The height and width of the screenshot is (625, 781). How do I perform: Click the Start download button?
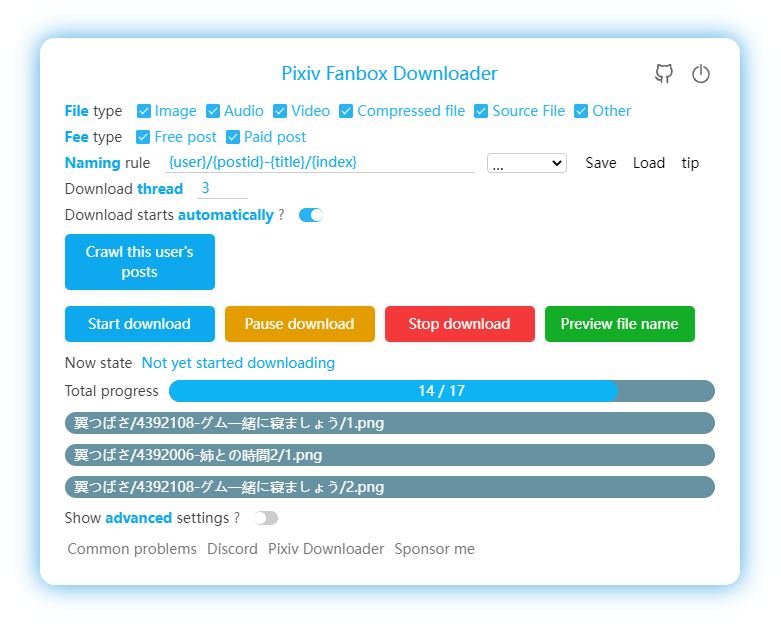pyautogui.click(x=140, y=324)
